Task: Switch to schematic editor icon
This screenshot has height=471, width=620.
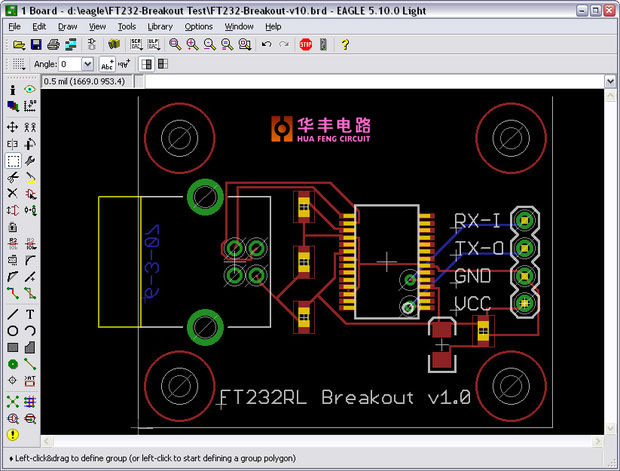Action: point(92,44)
